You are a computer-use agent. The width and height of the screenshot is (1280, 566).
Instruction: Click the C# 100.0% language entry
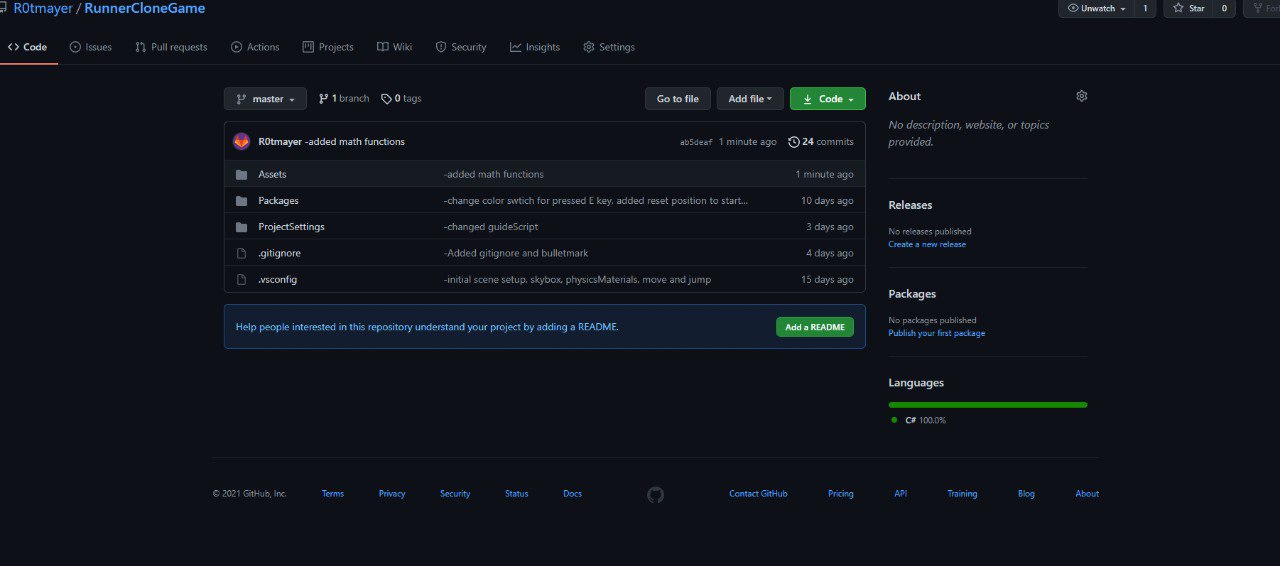pos(918,420)
